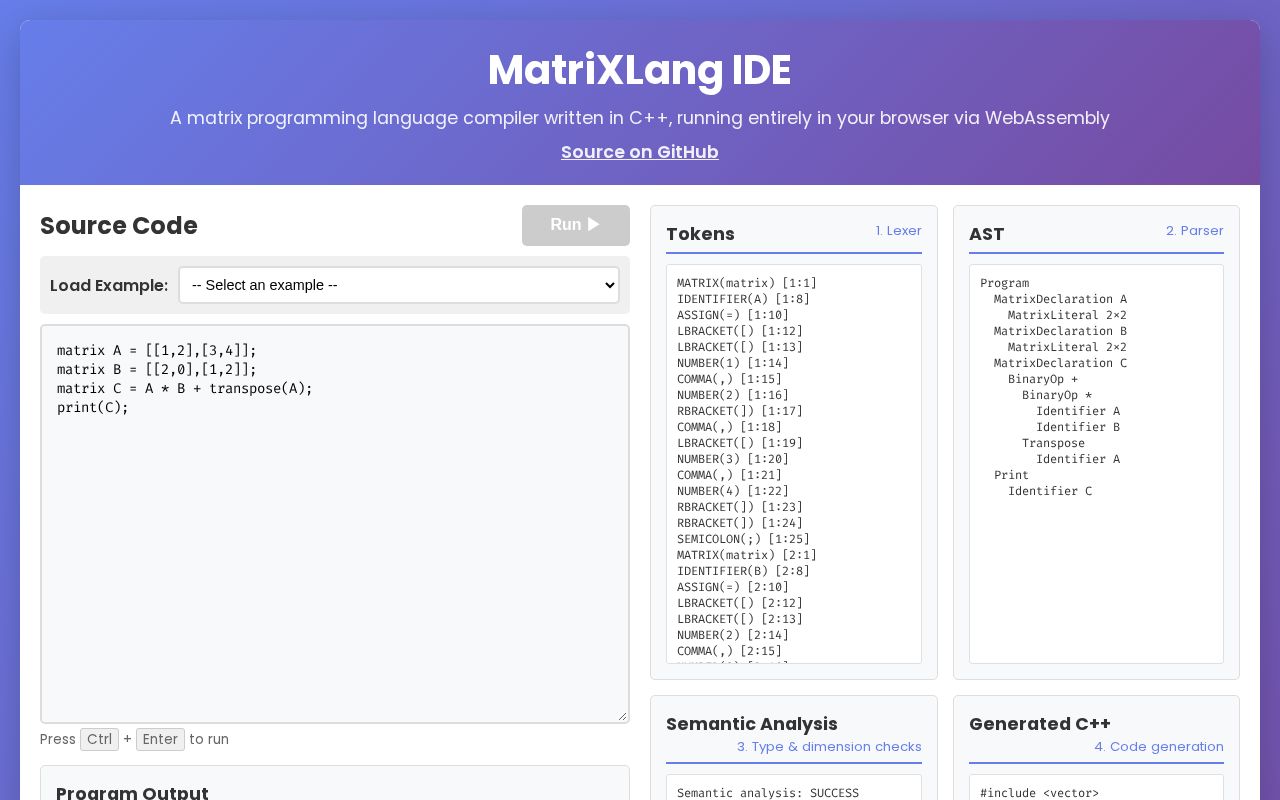Click the 'Enter' key hint

tap(160, 739)
